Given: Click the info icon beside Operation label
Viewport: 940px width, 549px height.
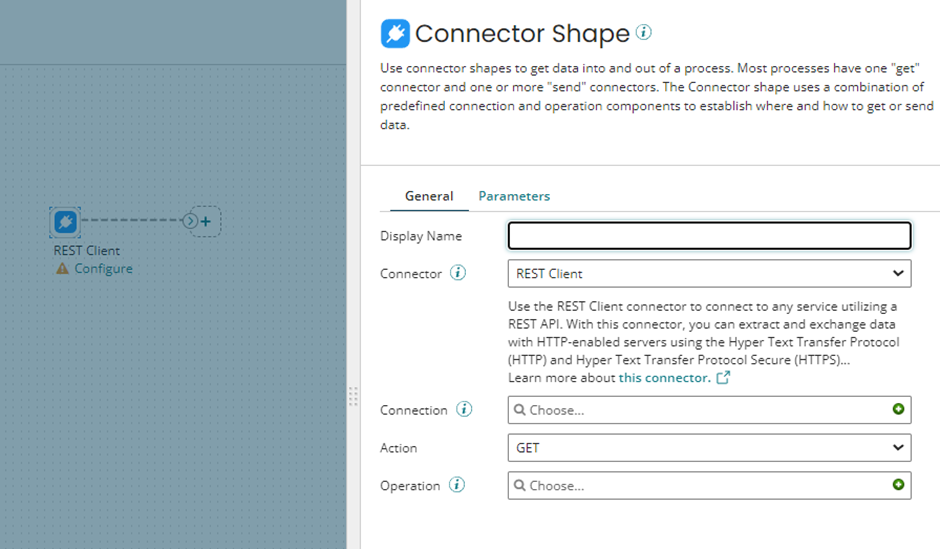Looking at the screenshot, I should coord(457,485).
